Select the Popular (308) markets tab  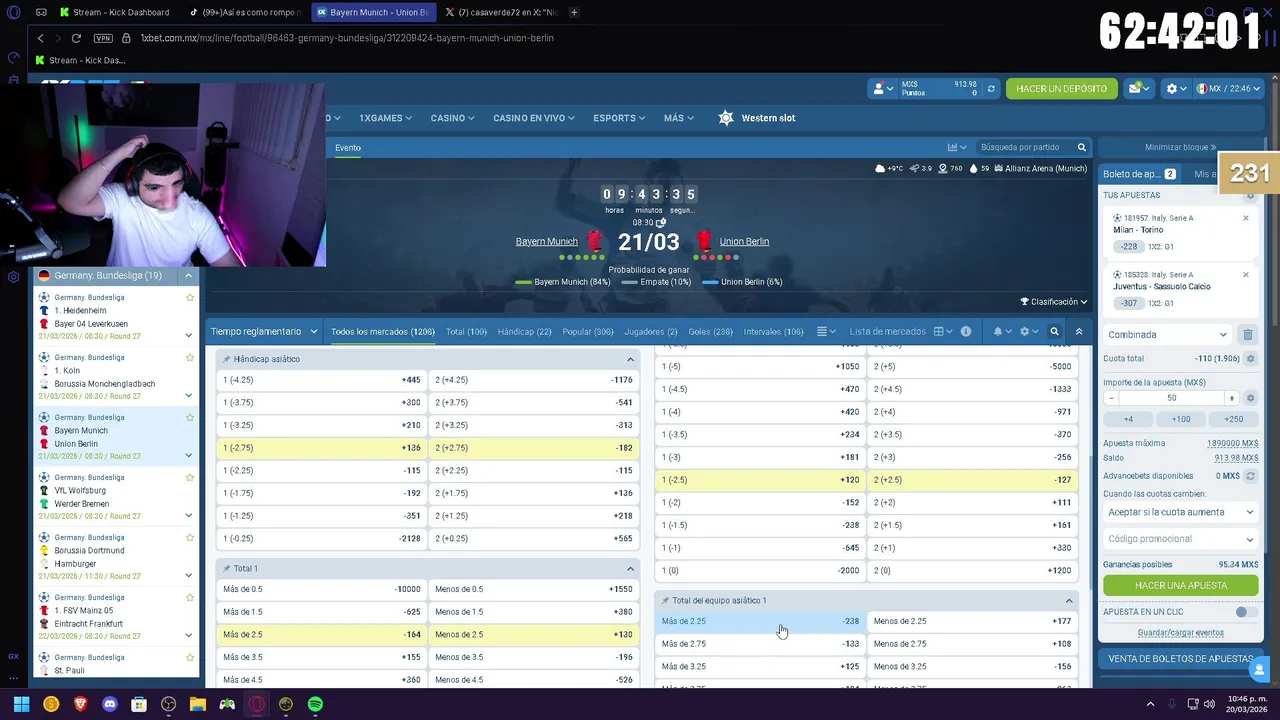(588, 331)
